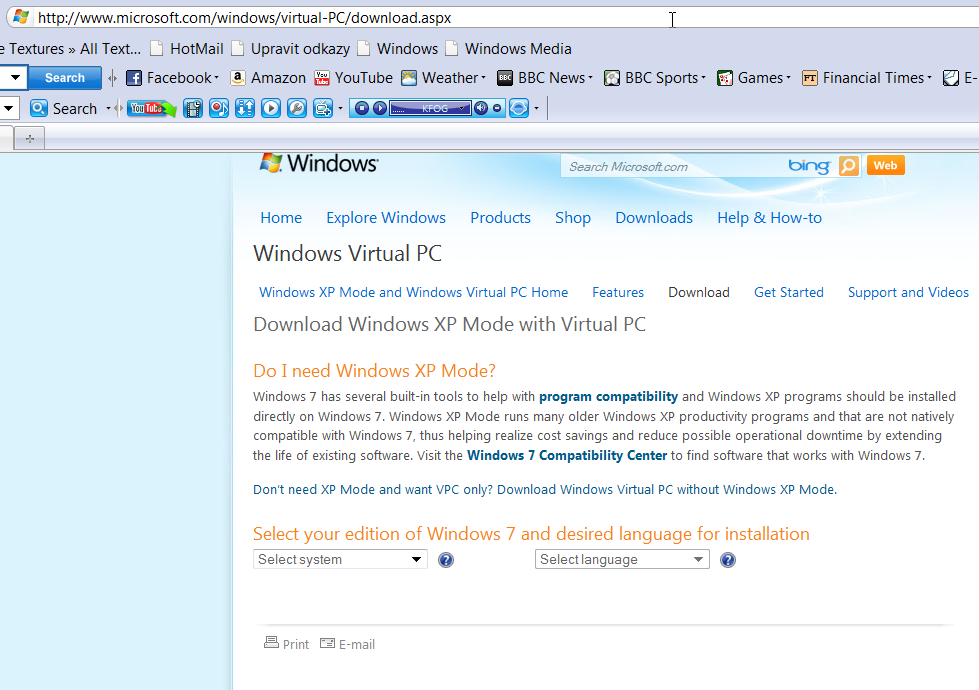Select the Download sub-tab

[x=699, y=292]
